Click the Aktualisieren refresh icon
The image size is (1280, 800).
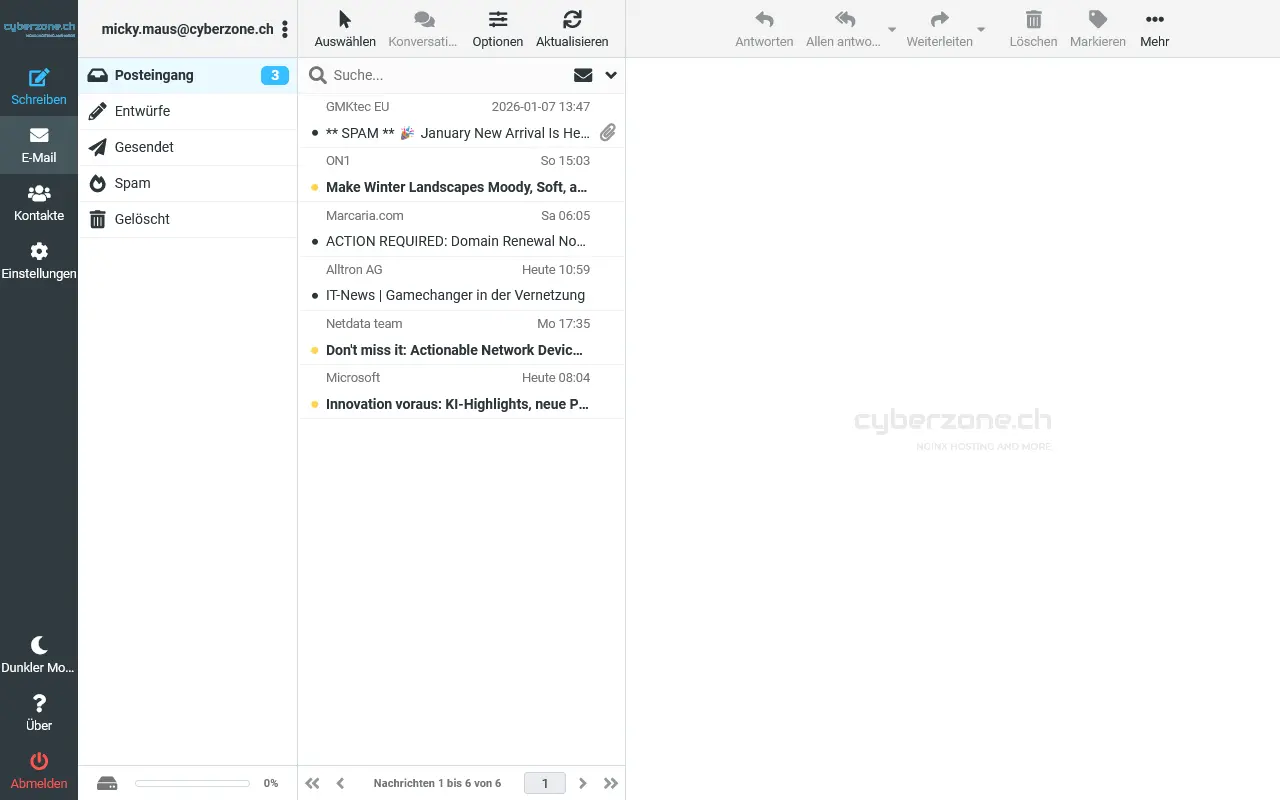pyautogui.click(x=572, y=20)
